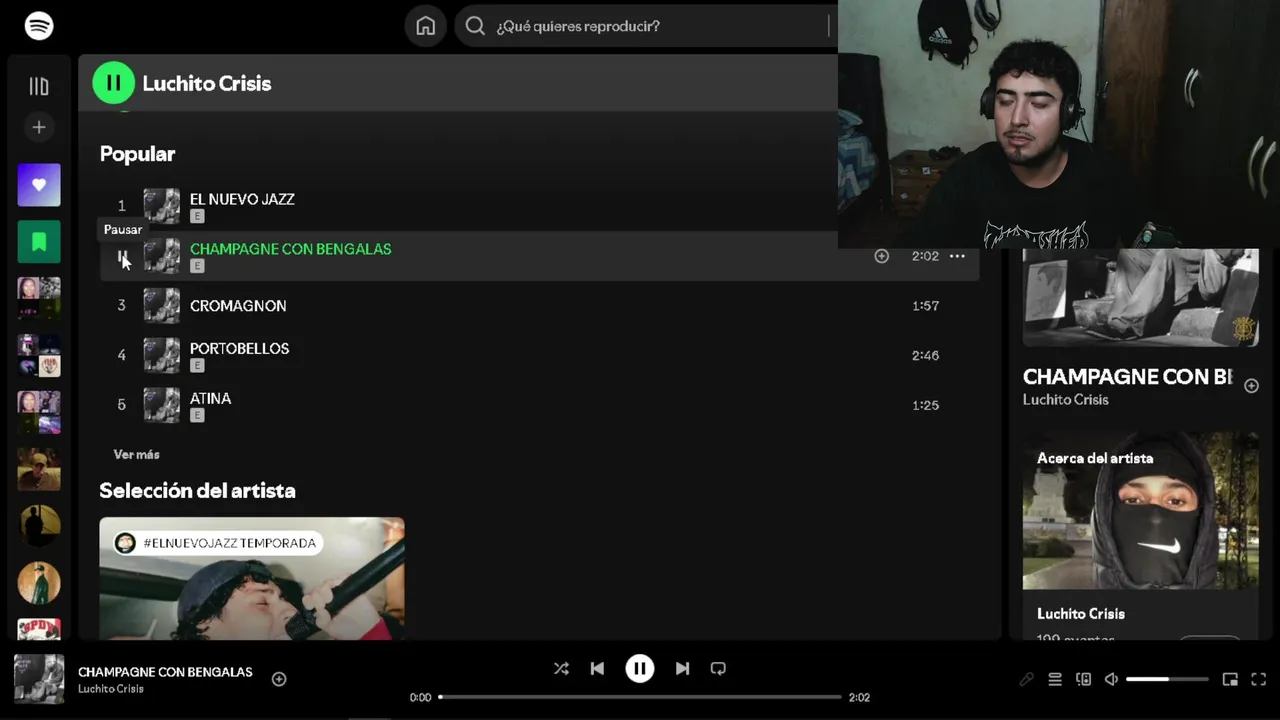Open the play queue
Viewport: 1280px width, 720px height.
(x=1055, y=679)
